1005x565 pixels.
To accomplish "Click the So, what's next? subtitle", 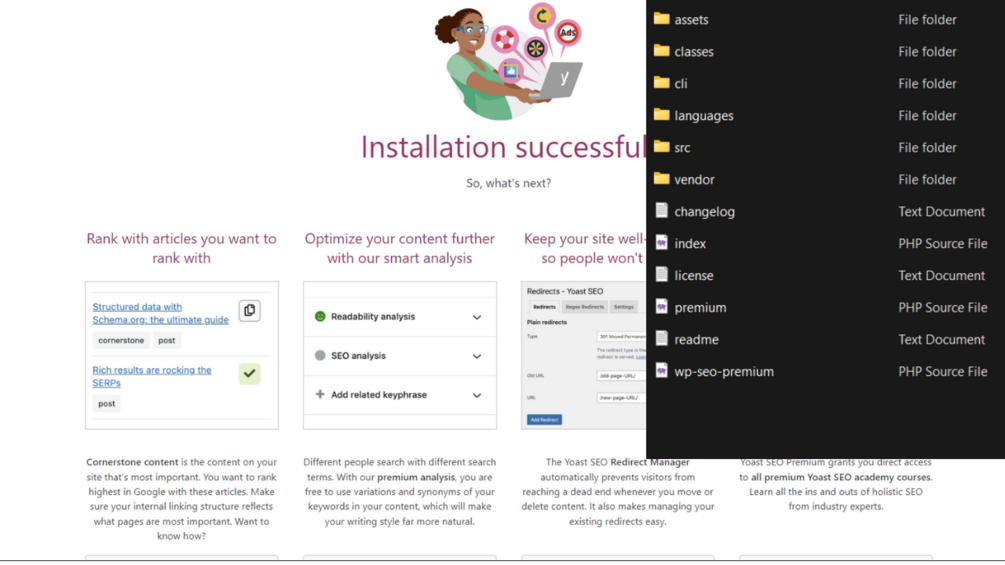I will point(508,183).
